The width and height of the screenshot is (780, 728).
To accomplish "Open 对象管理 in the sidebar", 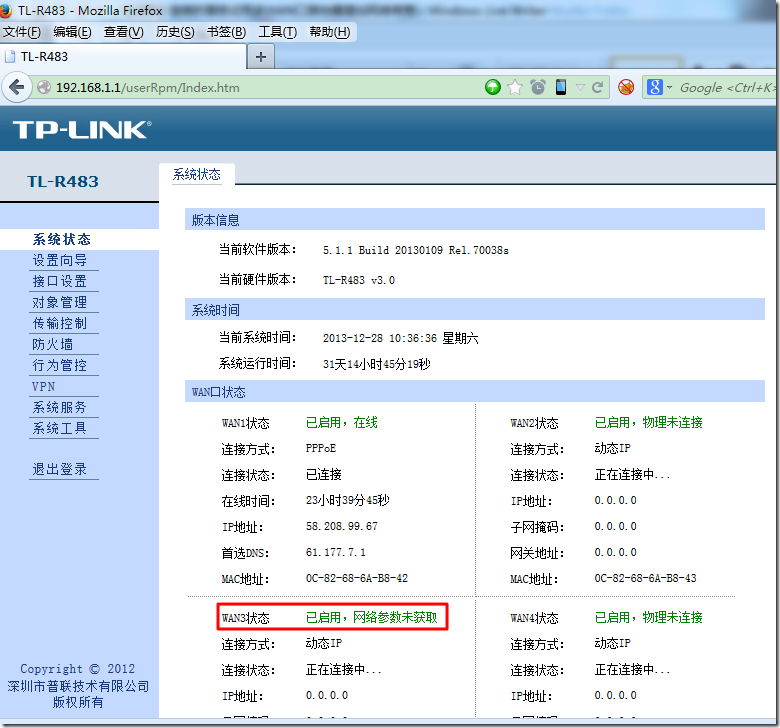I will click(x=60, y=302).
